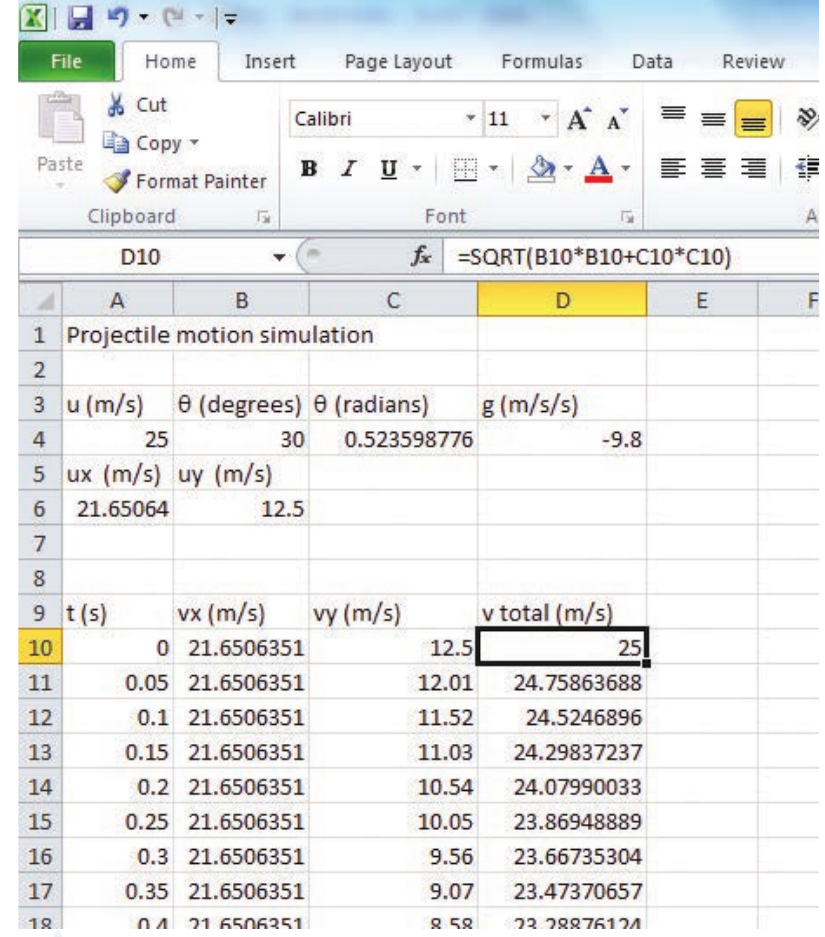Expand the font size dropdown
The height and width of the screenshot is (937, 825).
pos(545,118)
